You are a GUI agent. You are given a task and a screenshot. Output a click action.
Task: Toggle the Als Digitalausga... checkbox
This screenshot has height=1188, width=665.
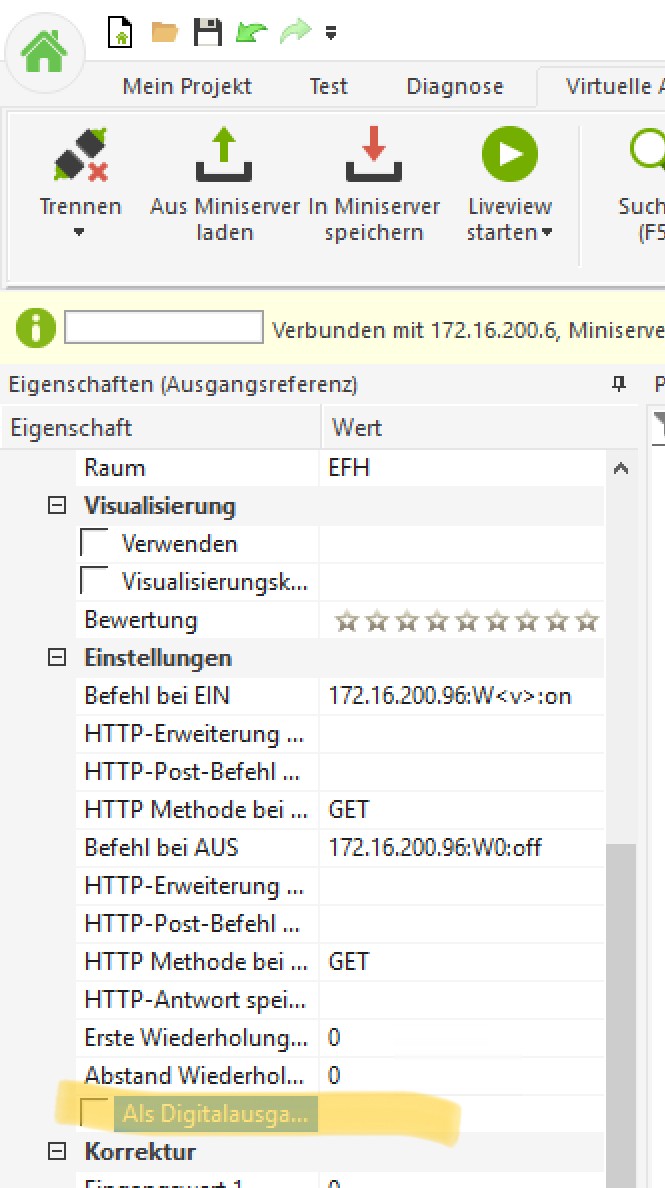(x=95, y=1112)
